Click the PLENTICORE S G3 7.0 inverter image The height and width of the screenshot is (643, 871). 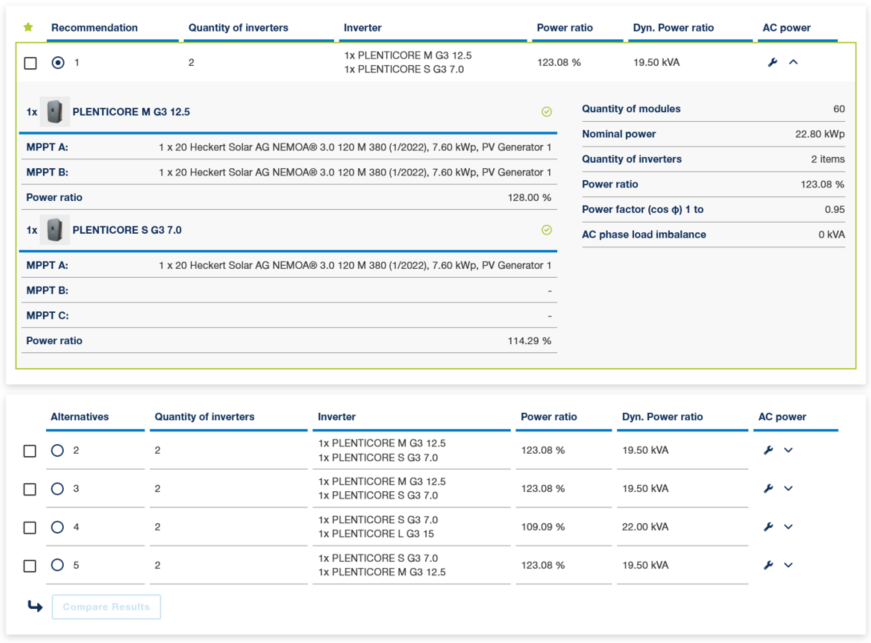[54, 230]
